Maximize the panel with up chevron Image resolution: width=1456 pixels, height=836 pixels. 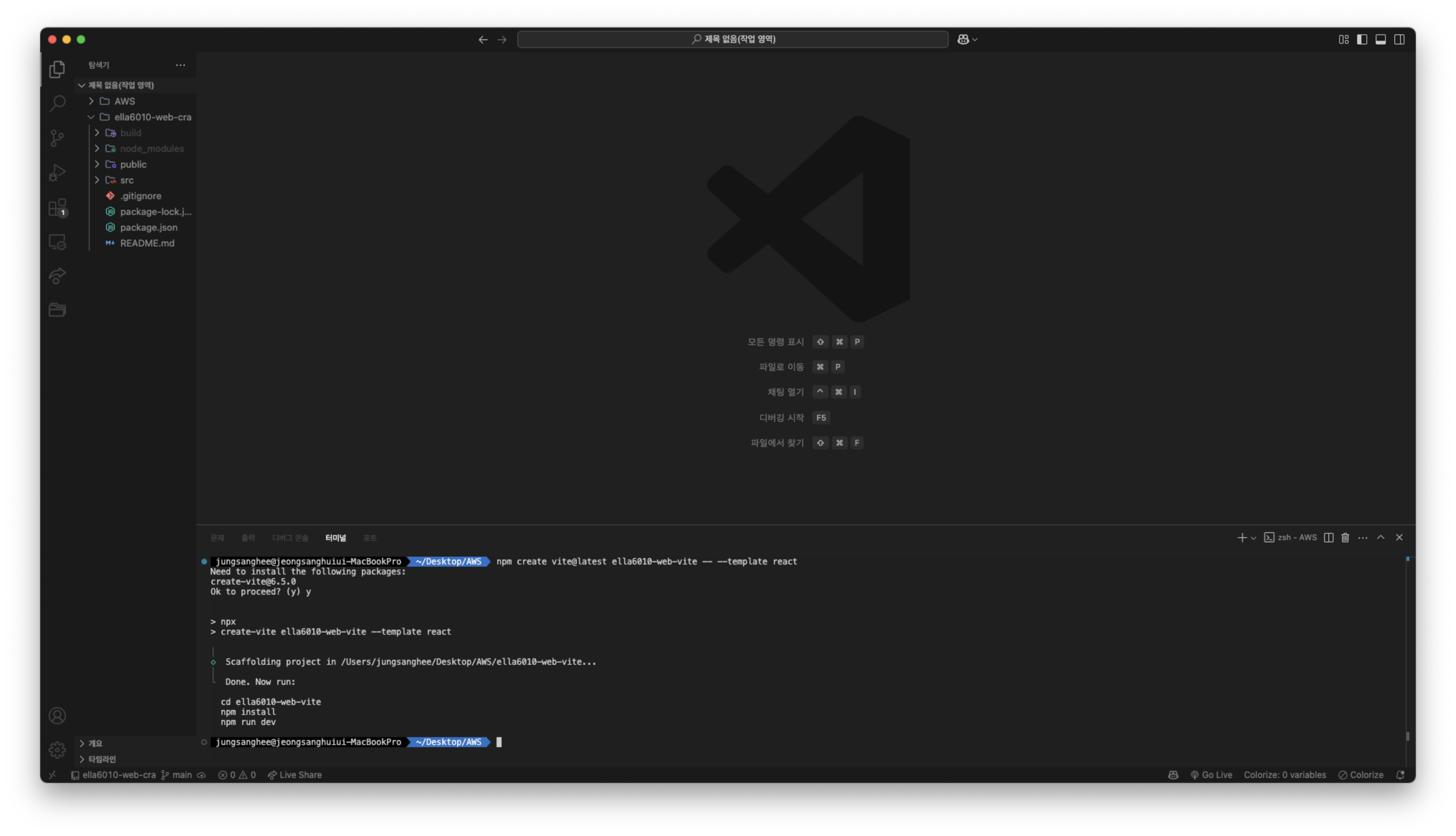pos(1381,537)
